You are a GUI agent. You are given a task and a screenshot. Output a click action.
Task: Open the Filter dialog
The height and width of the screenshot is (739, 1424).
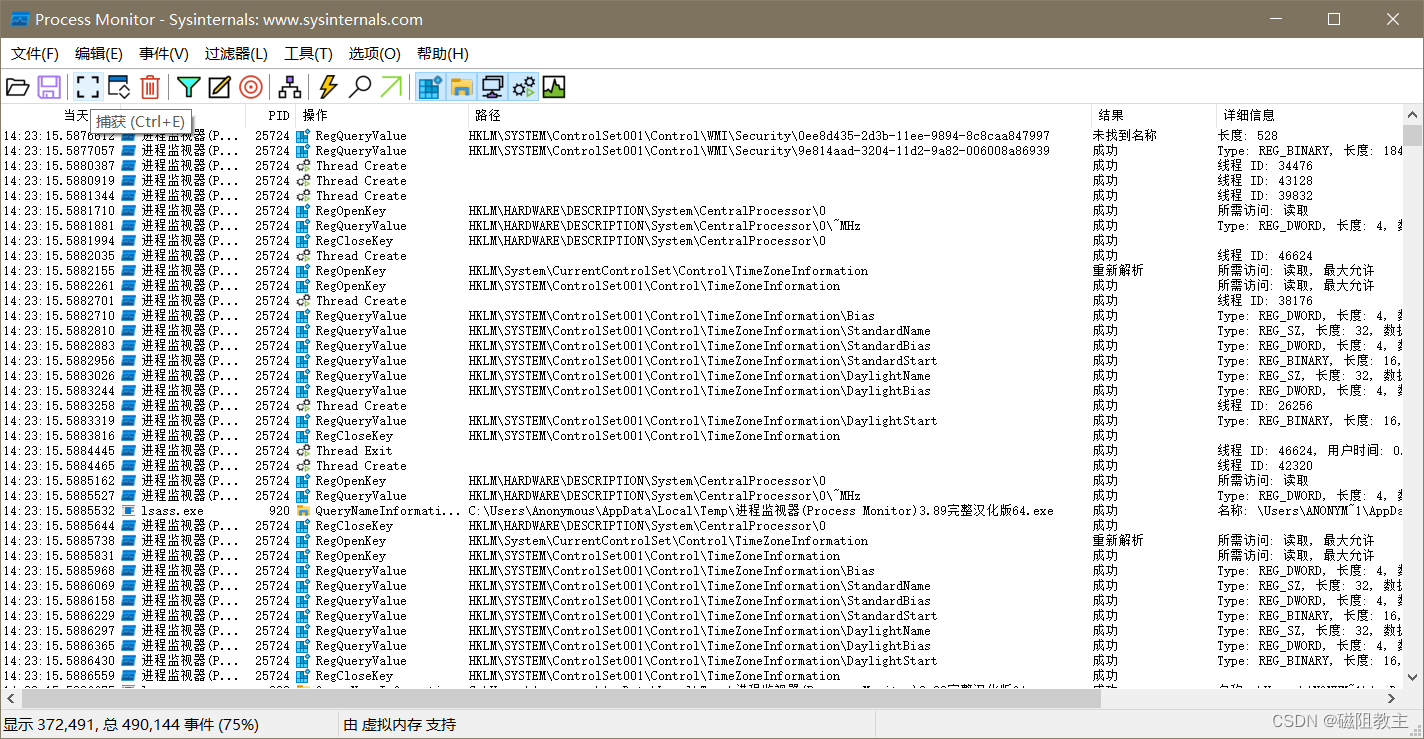point(188,87)
